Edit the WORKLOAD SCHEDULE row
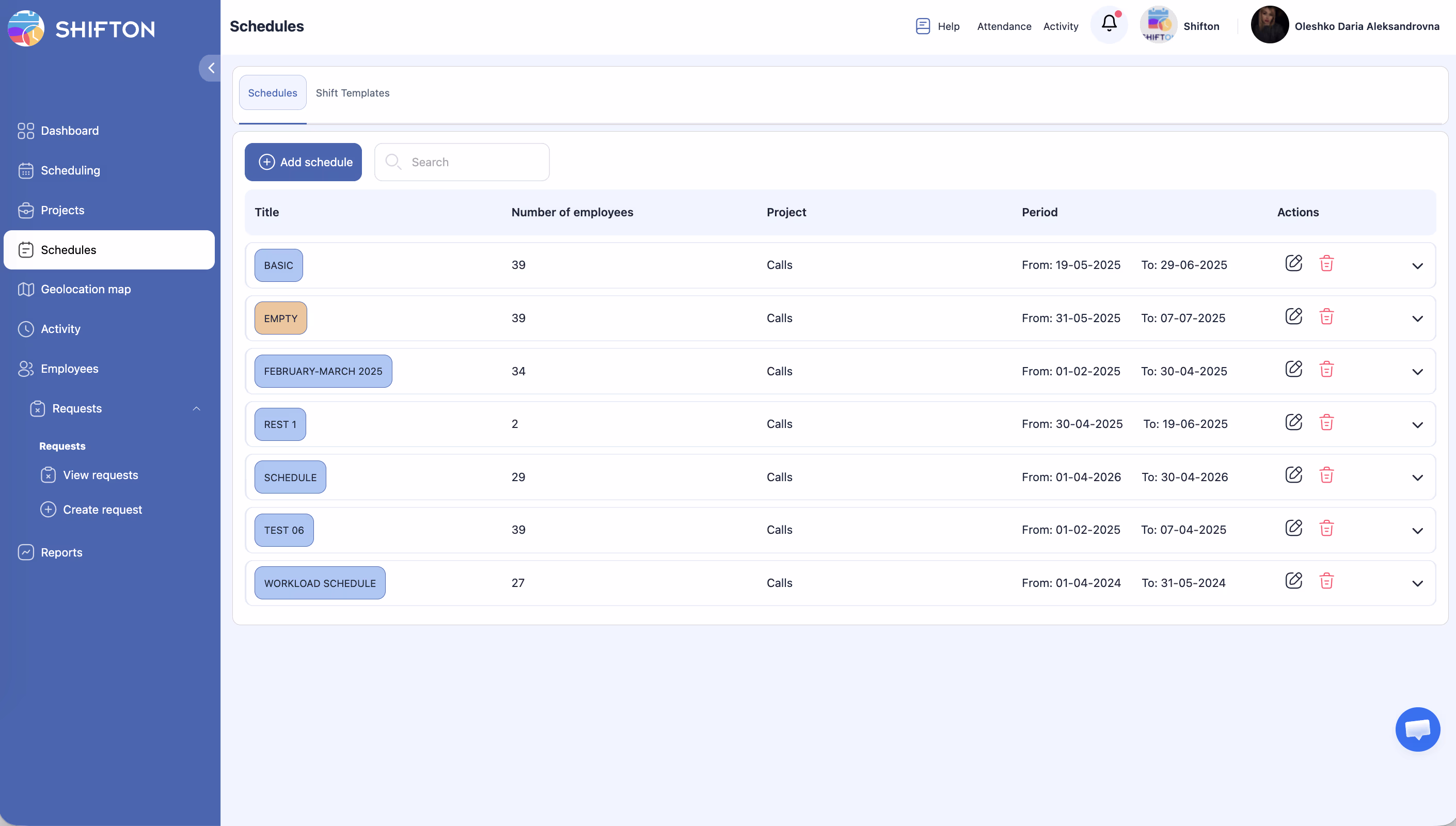This screenshot has width=1456, height=826. (1293, 581)
